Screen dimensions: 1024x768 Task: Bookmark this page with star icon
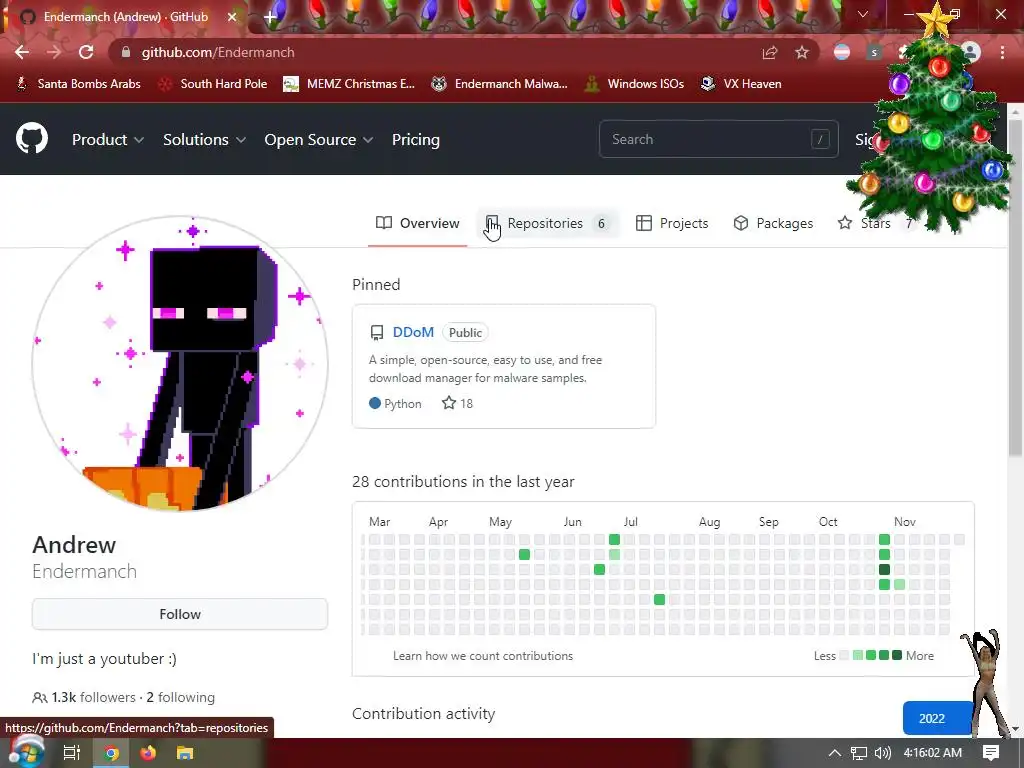[801, 52]
